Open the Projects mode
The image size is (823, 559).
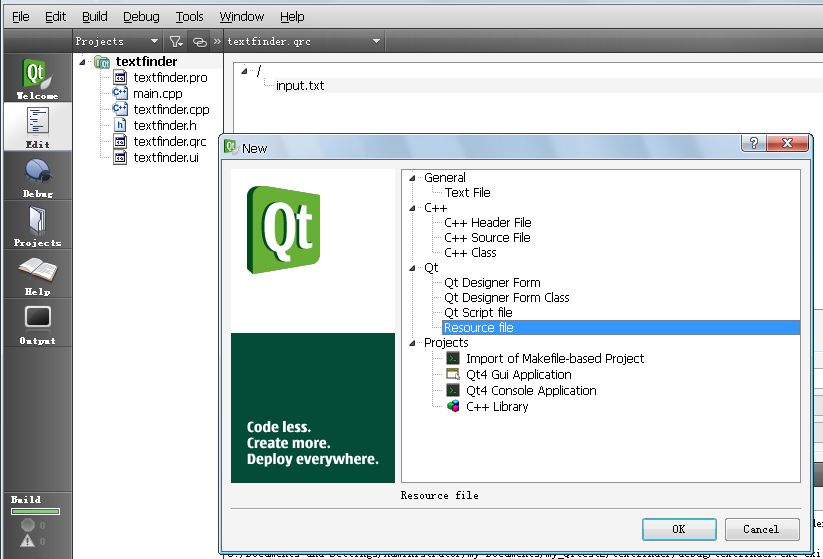[37, 225]
